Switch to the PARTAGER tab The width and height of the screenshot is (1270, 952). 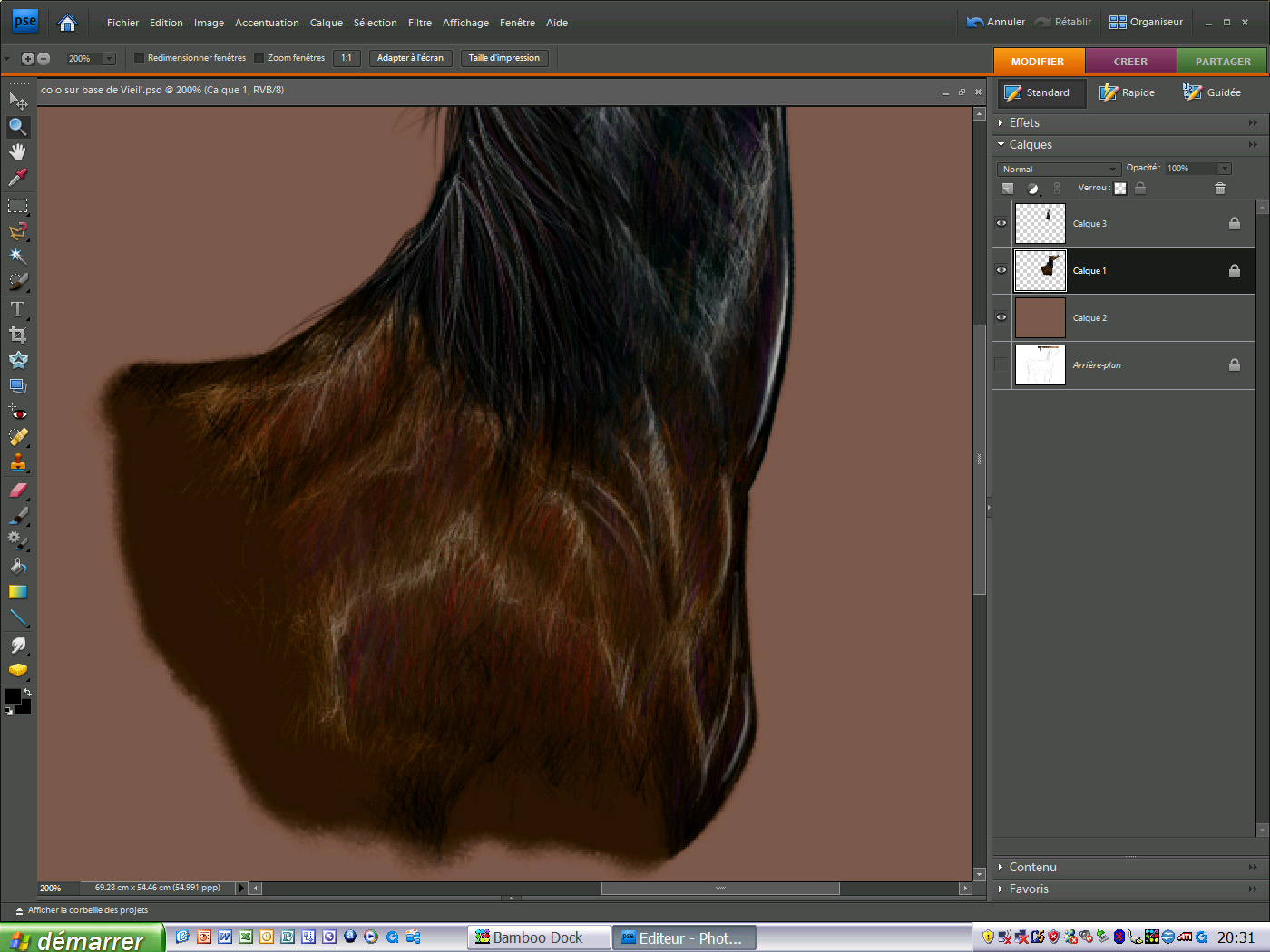point(1223,61)
